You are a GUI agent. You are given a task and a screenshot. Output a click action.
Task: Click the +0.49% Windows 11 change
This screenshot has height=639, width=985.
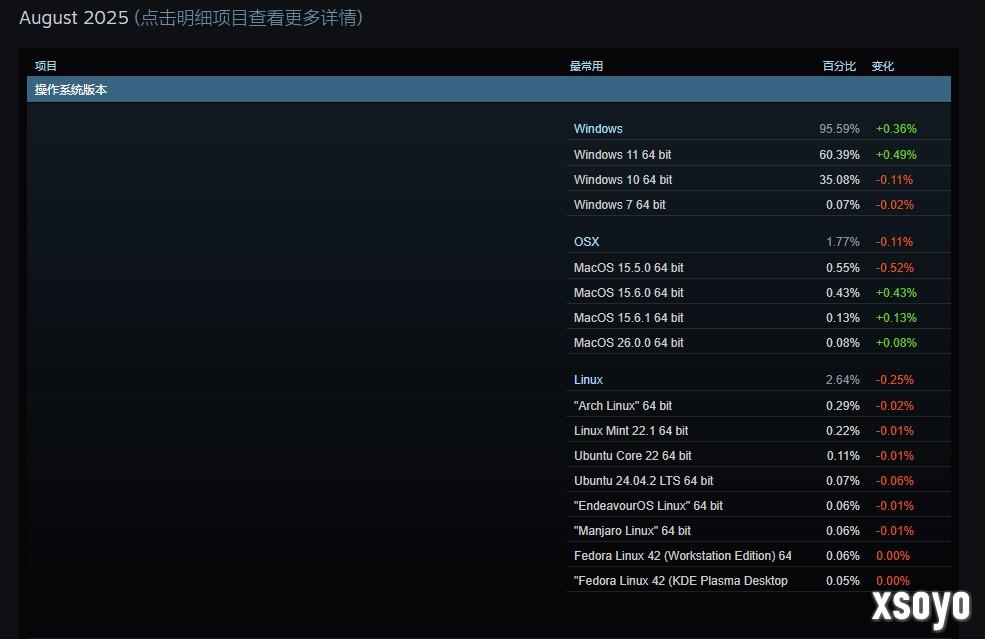point(896,155)
